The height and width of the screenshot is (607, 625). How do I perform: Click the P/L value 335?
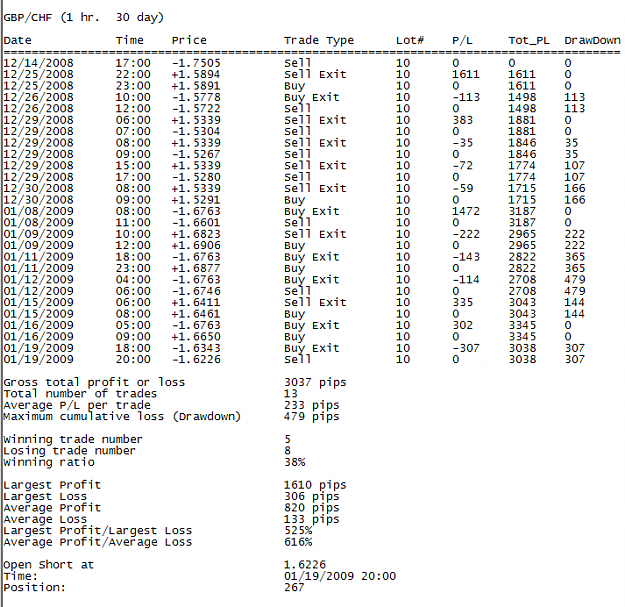[462, 303]
